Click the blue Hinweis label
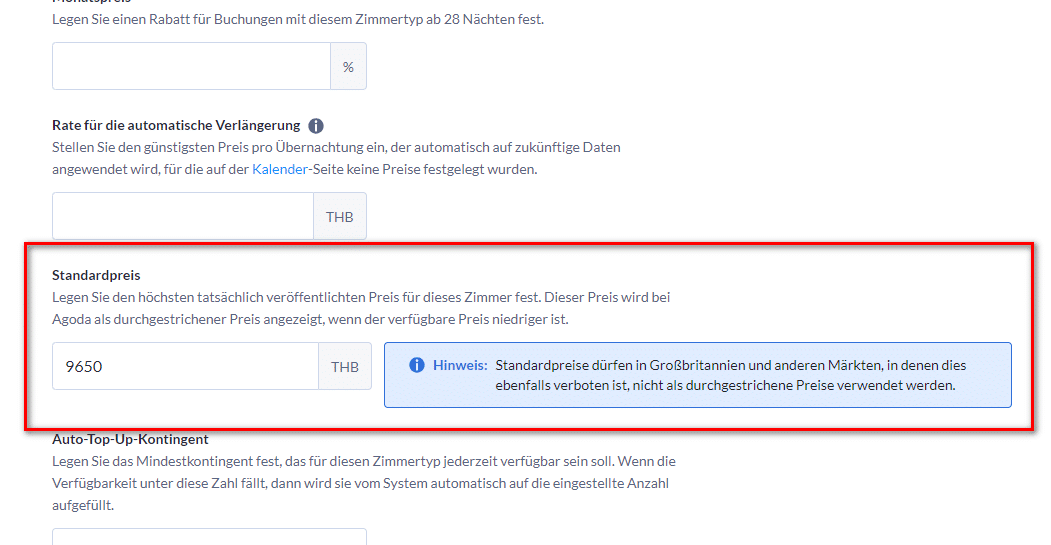Image resolution: width=1051 pixels, height=545 pixels. [x=460, y=365]
